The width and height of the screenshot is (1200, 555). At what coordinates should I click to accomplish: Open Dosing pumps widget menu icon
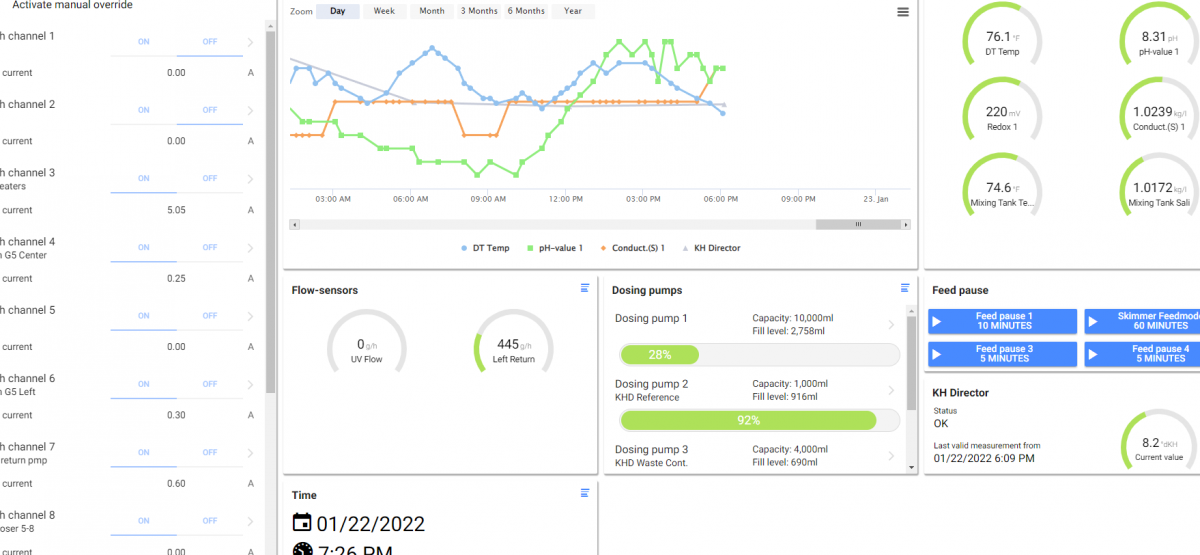coord(905,288)
